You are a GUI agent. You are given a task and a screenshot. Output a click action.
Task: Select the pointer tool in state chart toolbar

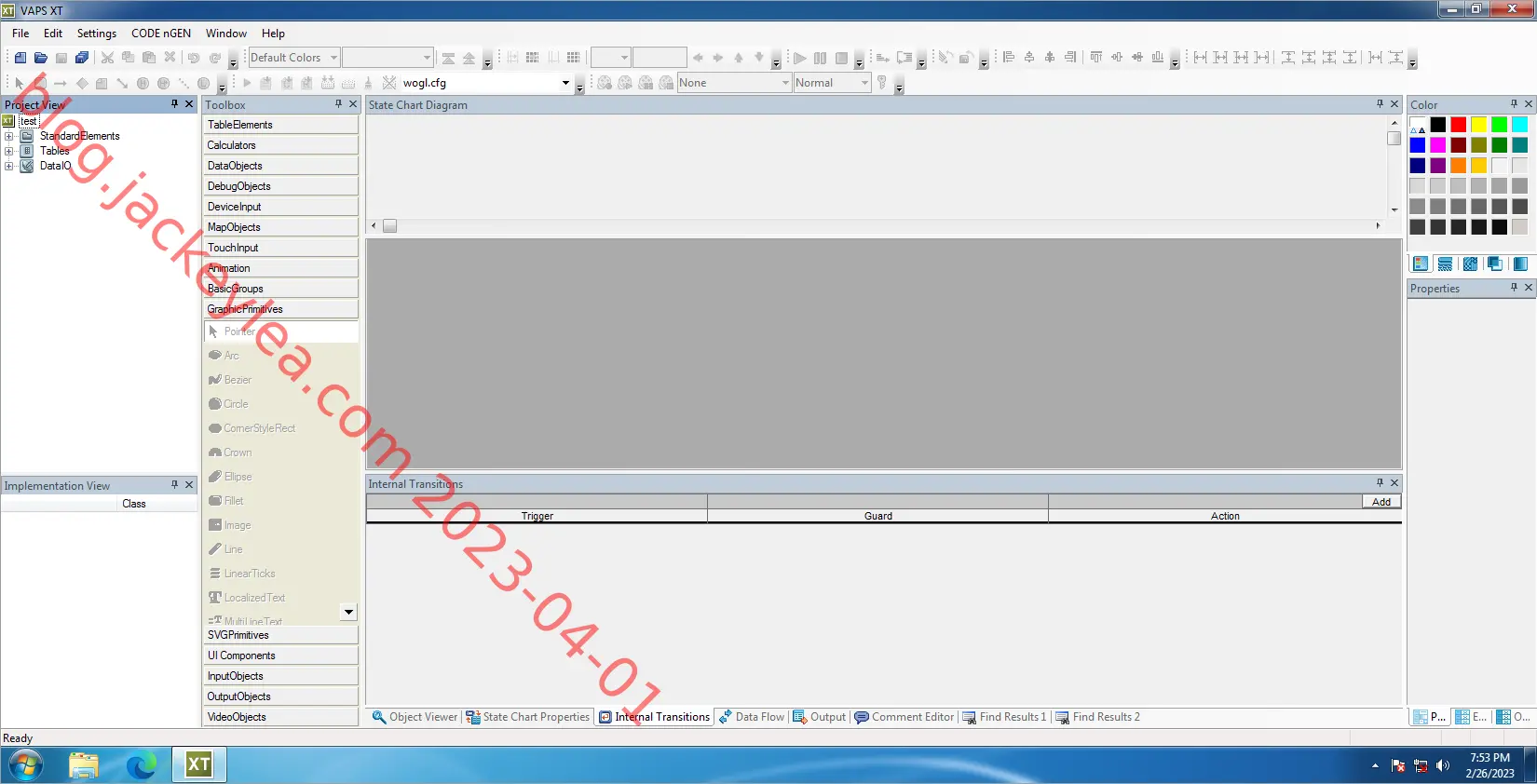point(20,83)
